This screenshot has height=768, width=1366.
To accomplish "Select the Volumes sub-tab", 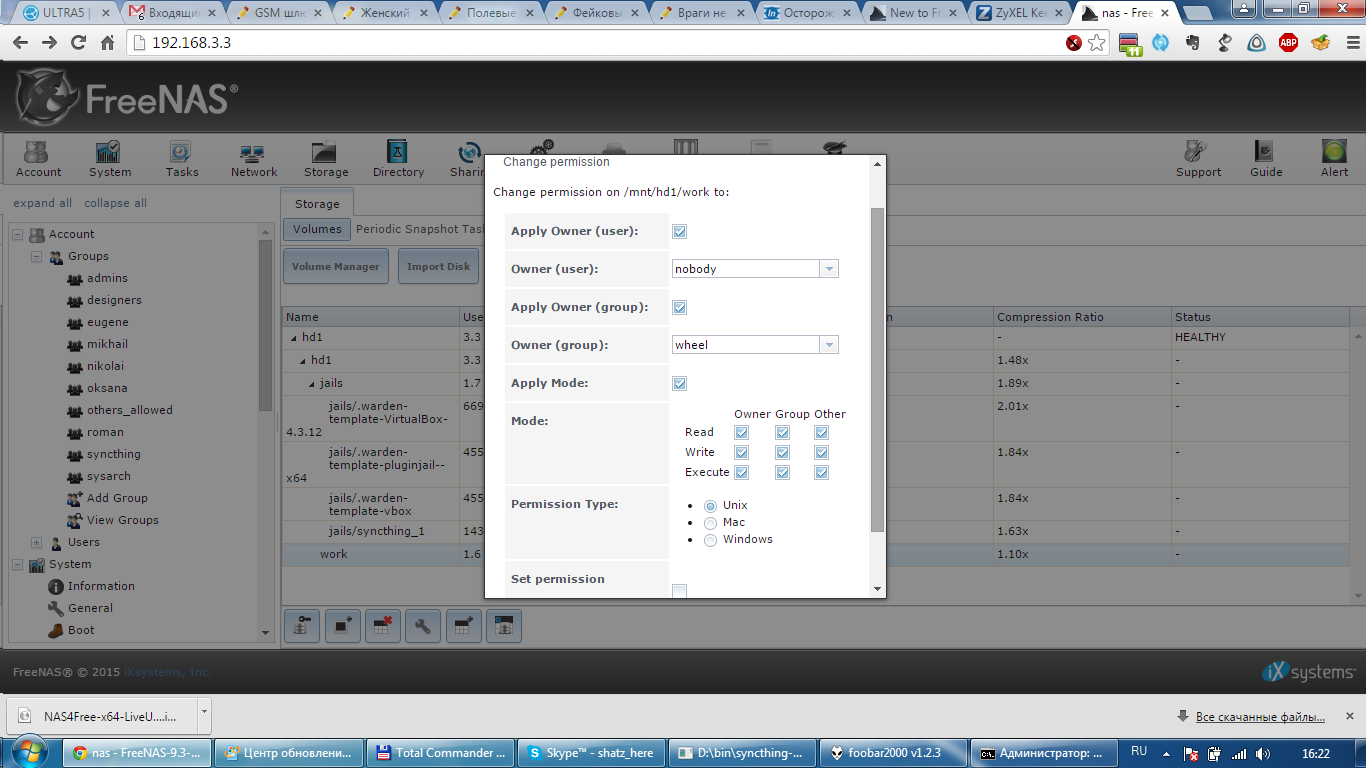I will pos(317,229).
